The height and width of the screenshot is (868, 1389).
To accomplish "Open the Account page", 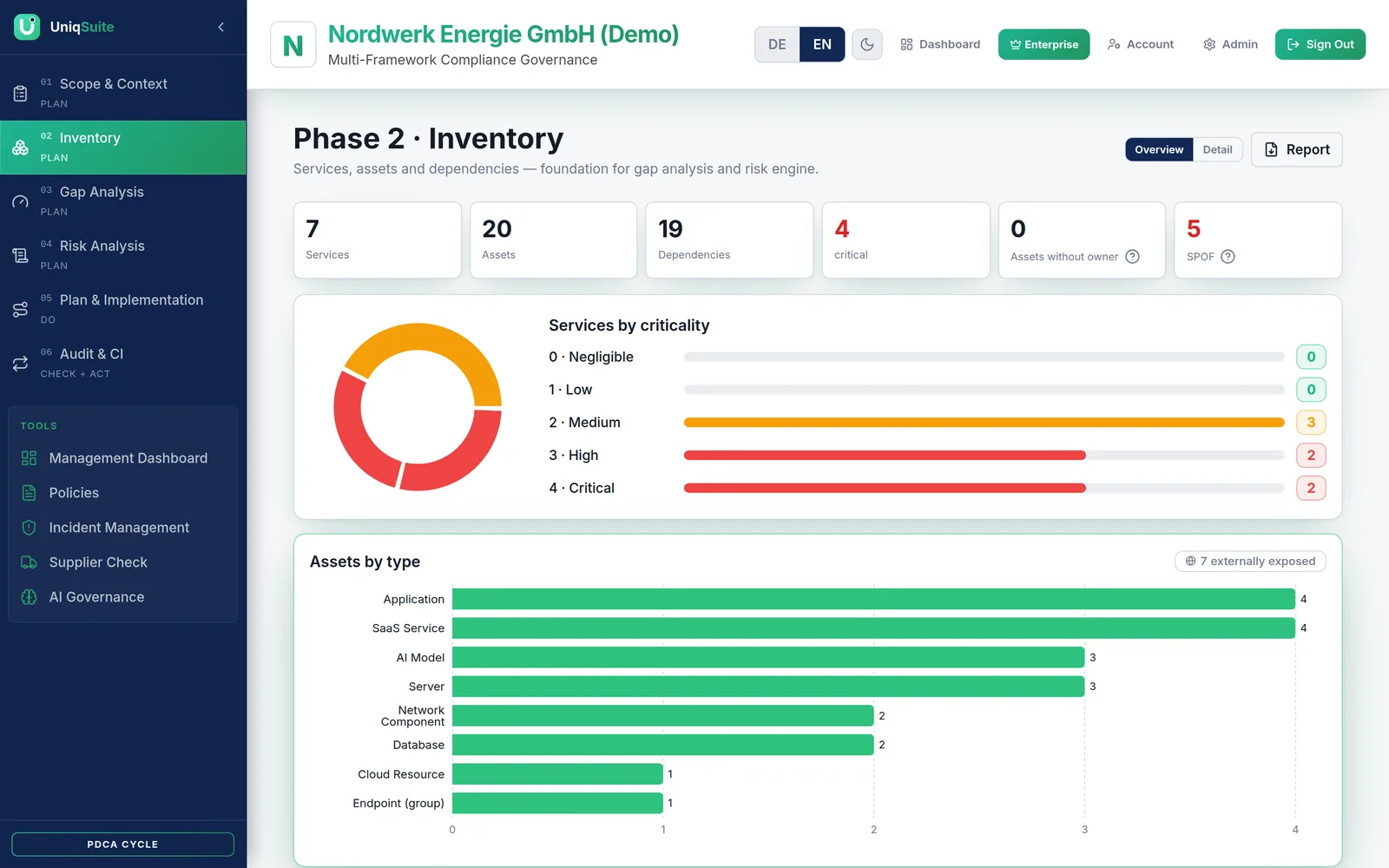I will (1141, 44).
